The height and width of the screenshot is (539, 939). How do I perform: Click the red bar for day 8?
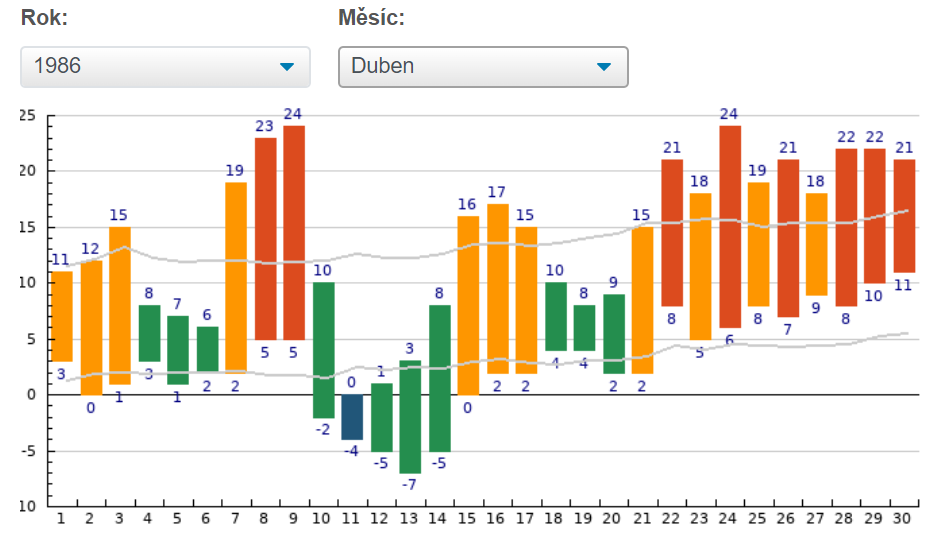pyautogui.click(x=265, y=238)
